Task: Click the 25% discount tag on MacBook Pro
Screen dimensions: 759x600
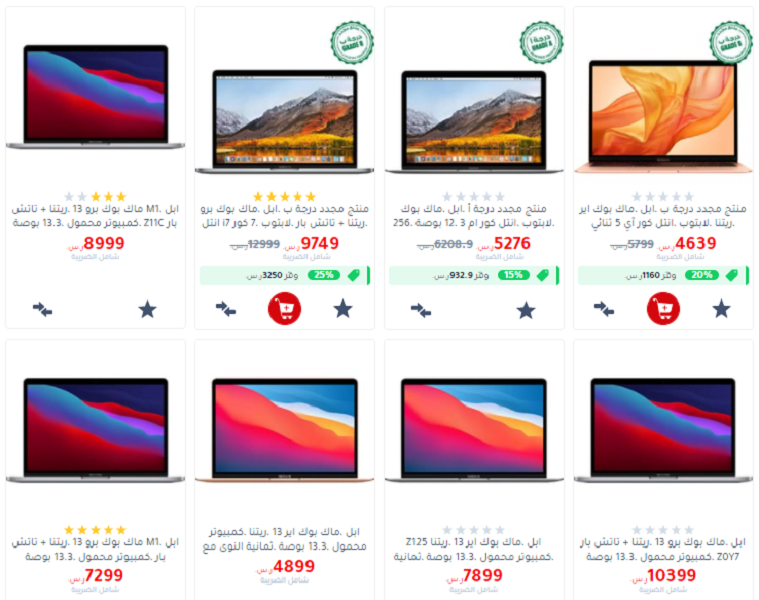Action: tap(324, 275)
